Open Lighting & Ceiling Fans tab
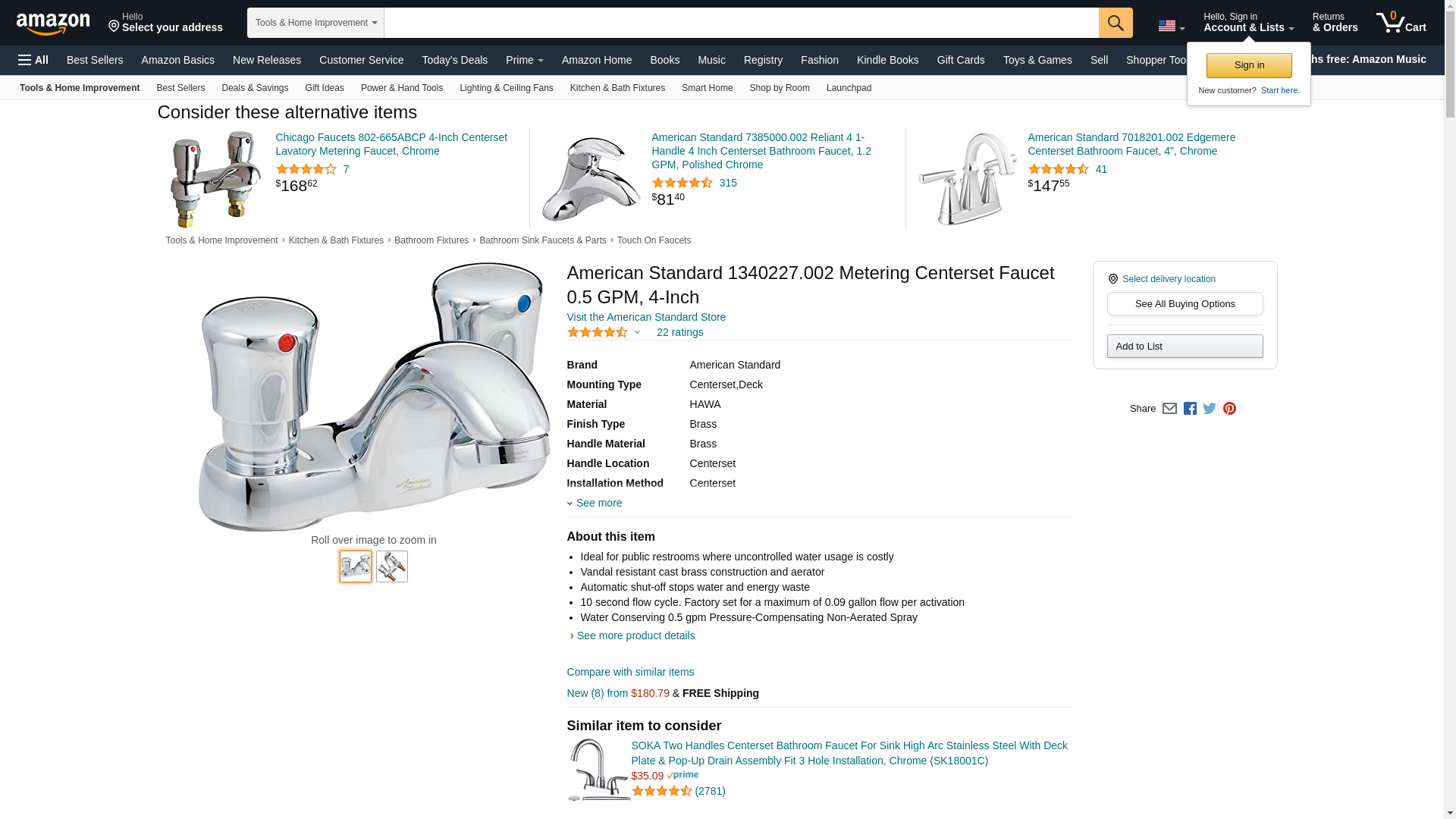The image size is (1456, 819). [x=506, y=88]
